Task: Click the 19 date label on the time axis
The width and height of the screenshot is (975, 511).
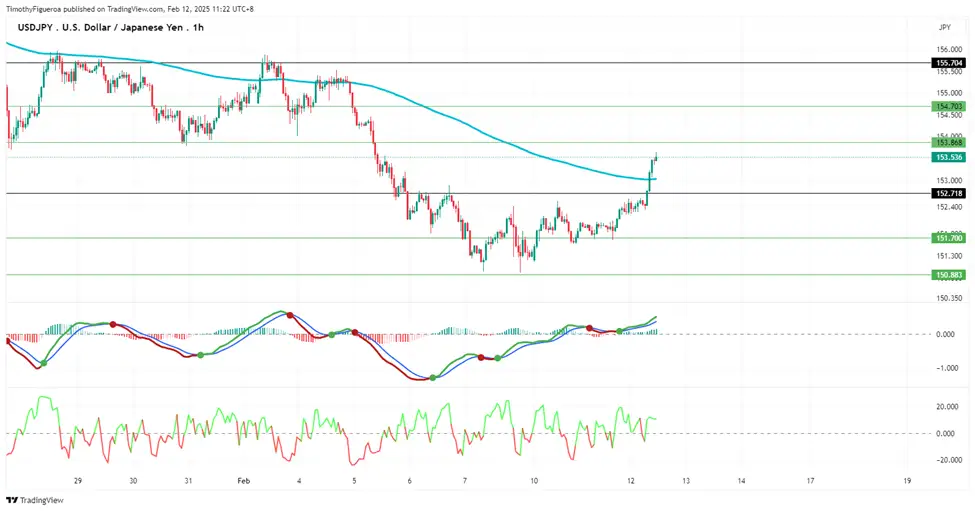Action: pyautogui.click(x=907, y=481)
